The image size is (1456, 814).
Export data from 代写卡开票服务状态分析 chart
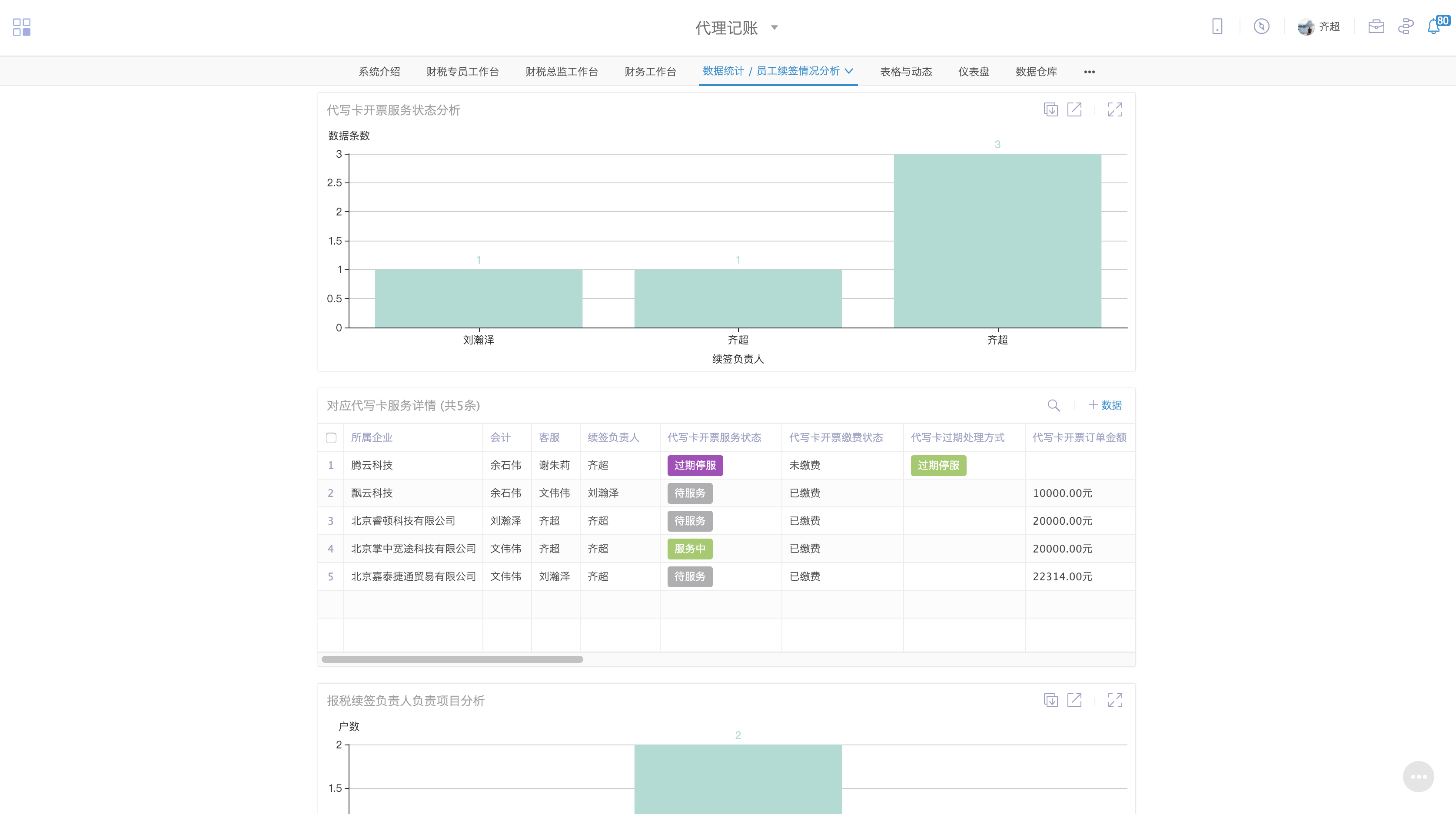(x=1050, y=109)
